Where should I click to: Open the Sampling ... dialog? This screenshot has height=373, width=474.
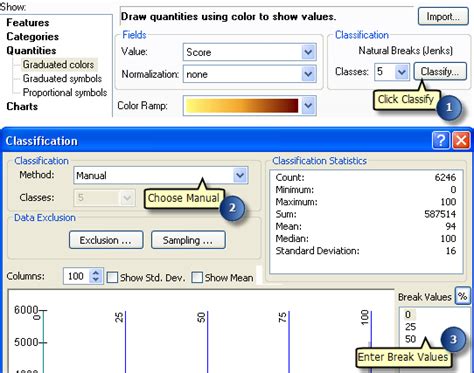pos(188,240)
